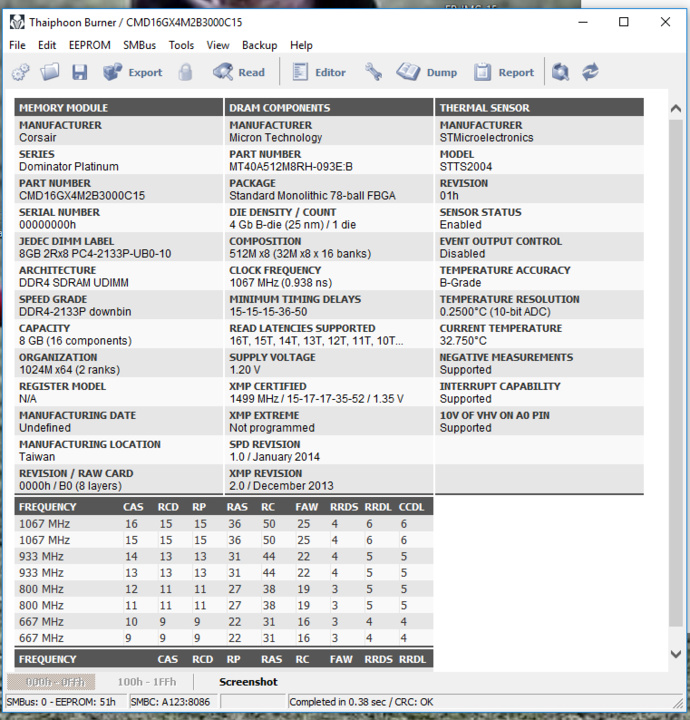690x720 pixels.
Task: Open the File menu
Action: [17, 45]
